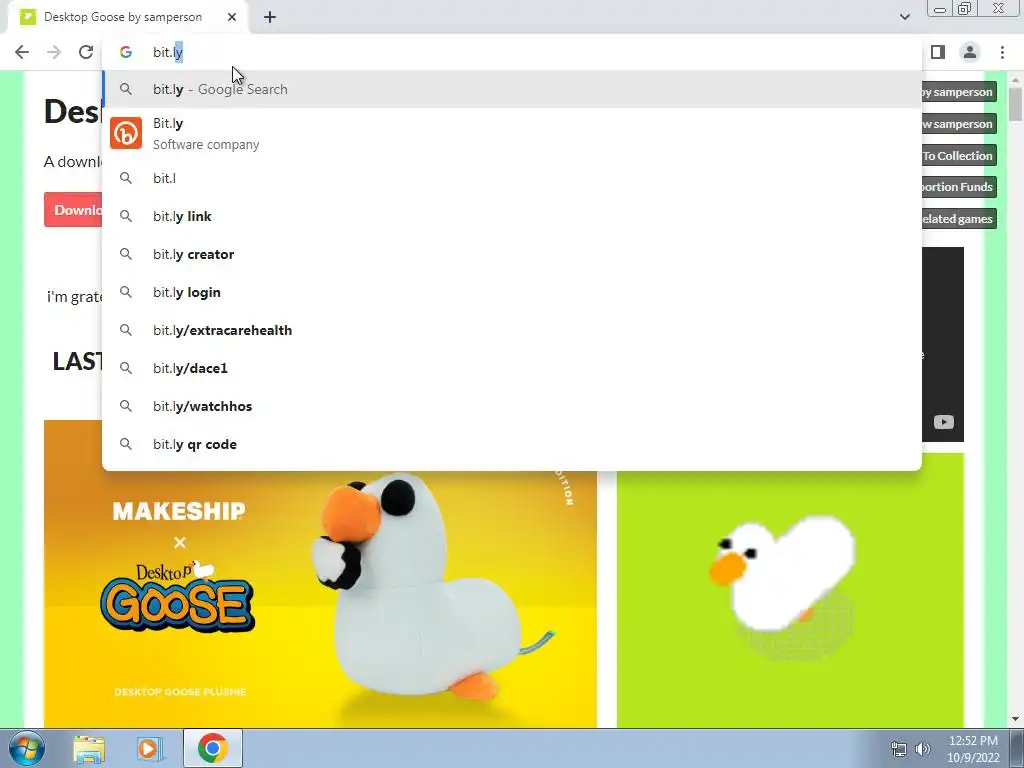Image resolution: width=1024 pixels, height=768 pixels.
Task: Click the Chrome taskbar icon
Action: [212, 748]
